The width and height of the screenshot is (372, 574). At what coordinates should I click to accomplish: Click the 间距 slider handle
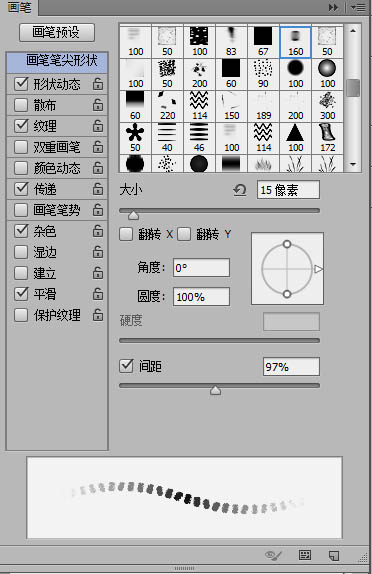pos(216,390)
